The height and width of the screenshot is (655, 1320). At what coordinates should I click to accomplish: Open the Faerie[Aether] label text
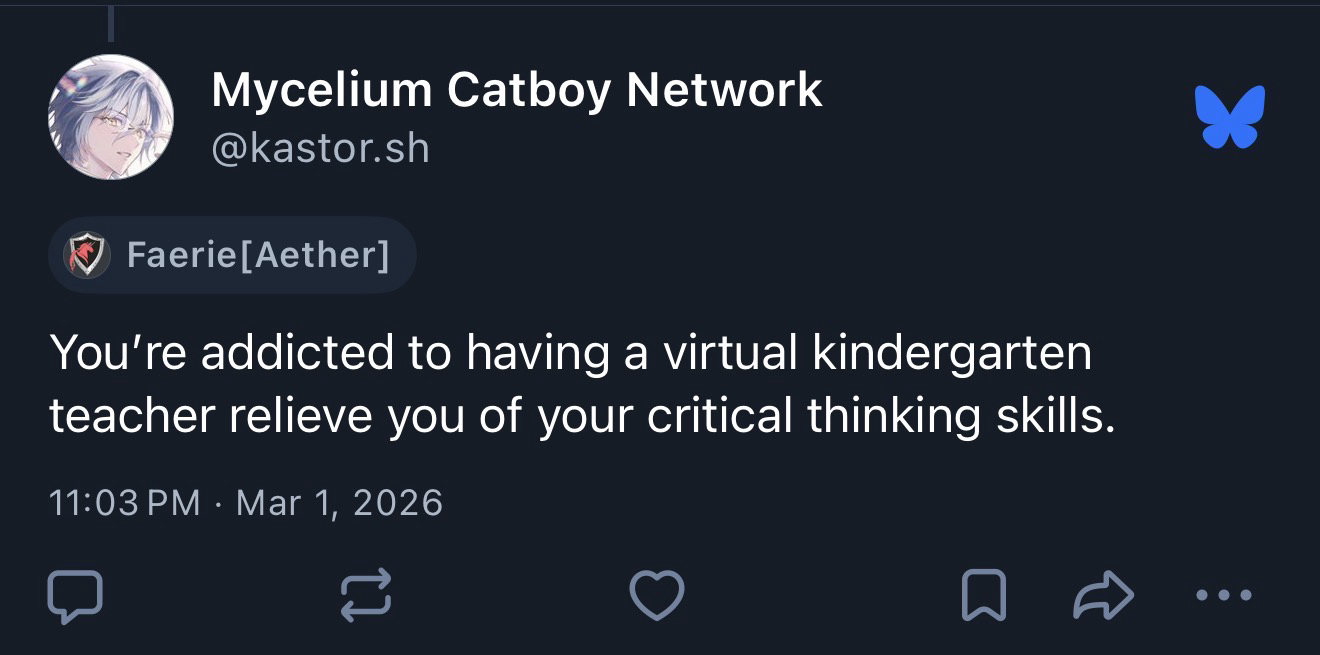tap(258, 255)
